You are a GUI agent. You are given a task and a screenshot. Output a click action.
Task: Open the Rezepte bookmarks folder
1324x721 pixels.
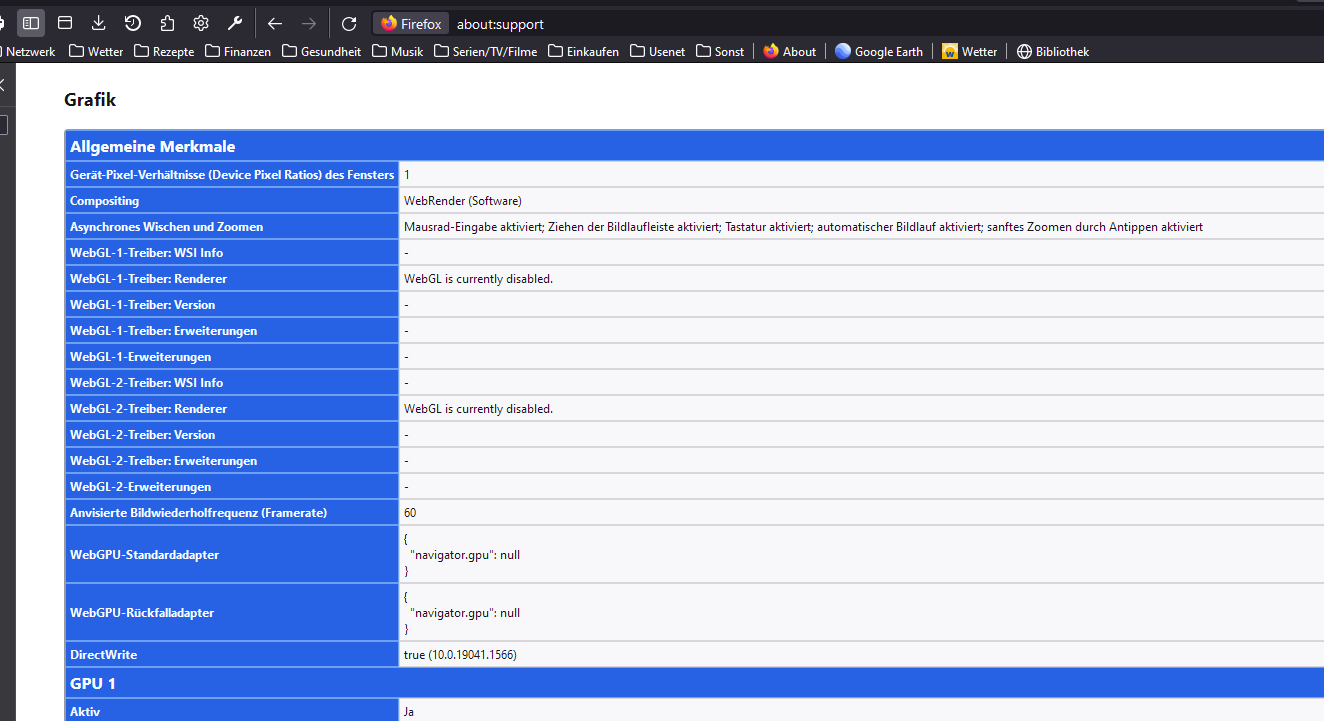pyautogui.click(x=164, y=51)
